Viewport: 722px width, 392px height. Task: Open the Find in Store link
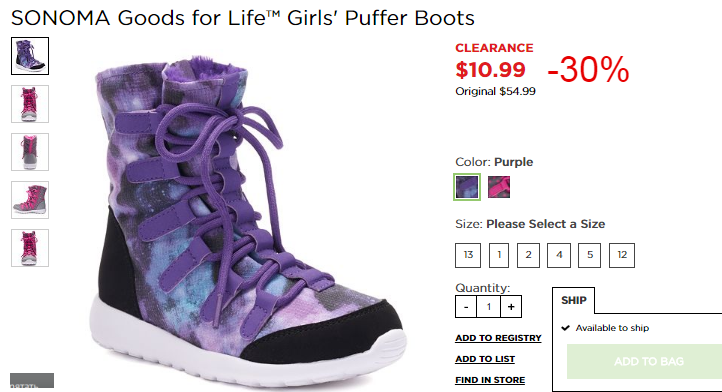tap(490, 380)
